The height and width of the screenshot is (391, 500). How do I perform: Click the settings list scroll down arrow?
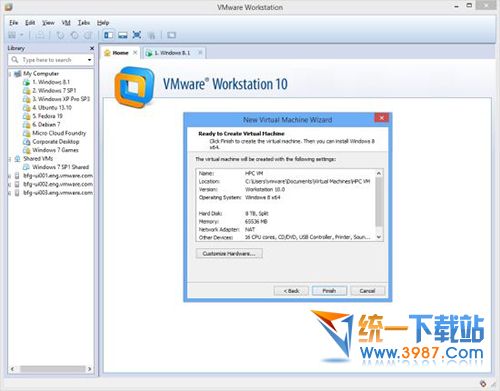click(x=379, y=237)
